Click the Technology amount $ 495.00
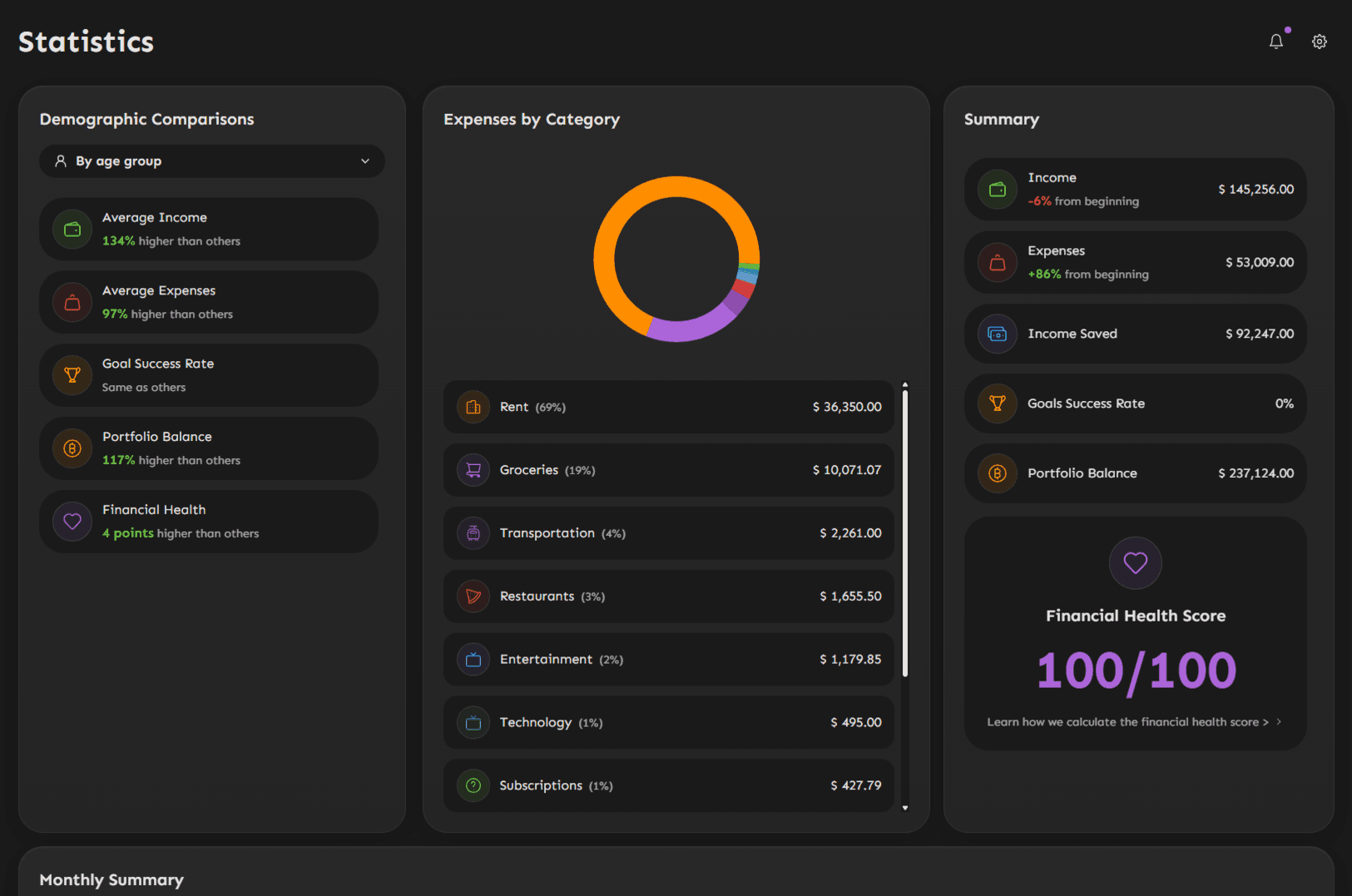The width and height of the screenshot is (1352, 896). [x=856, y=723]
